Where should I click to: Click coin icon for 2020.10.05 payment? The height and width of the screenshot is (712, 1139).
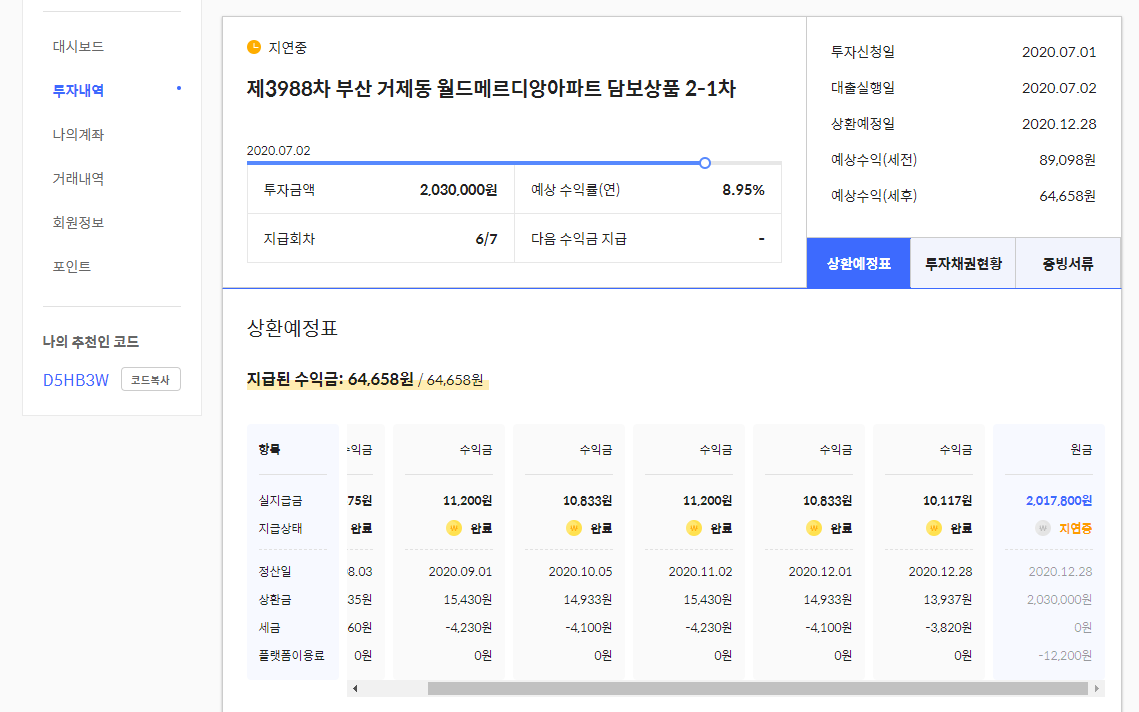pyautogui.click(x=574, y=528)
